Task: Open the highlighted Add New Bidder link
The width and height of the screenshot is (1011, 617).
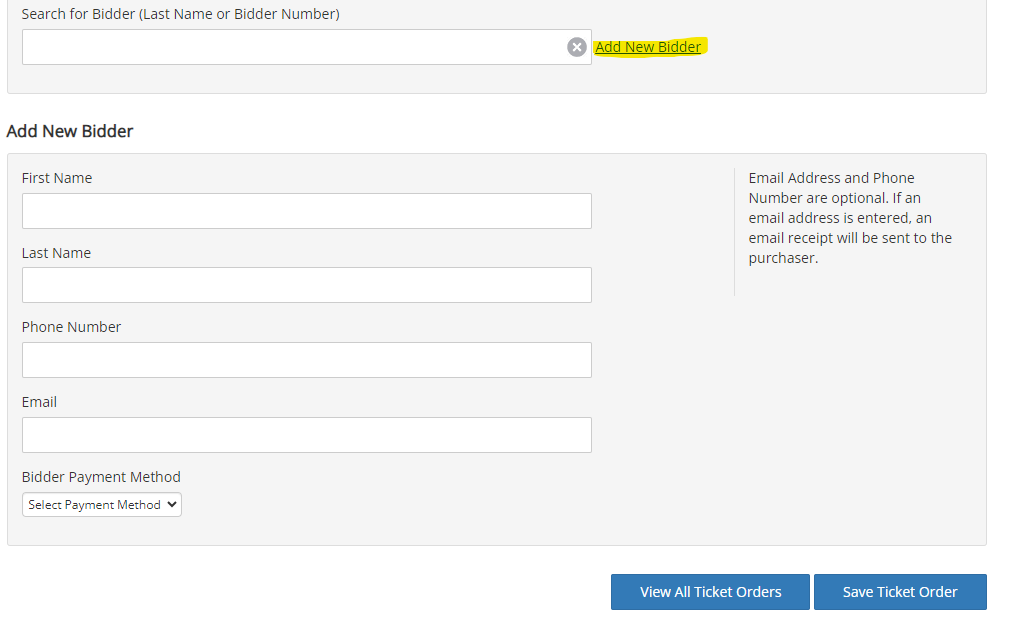Action: click(648, 46)
